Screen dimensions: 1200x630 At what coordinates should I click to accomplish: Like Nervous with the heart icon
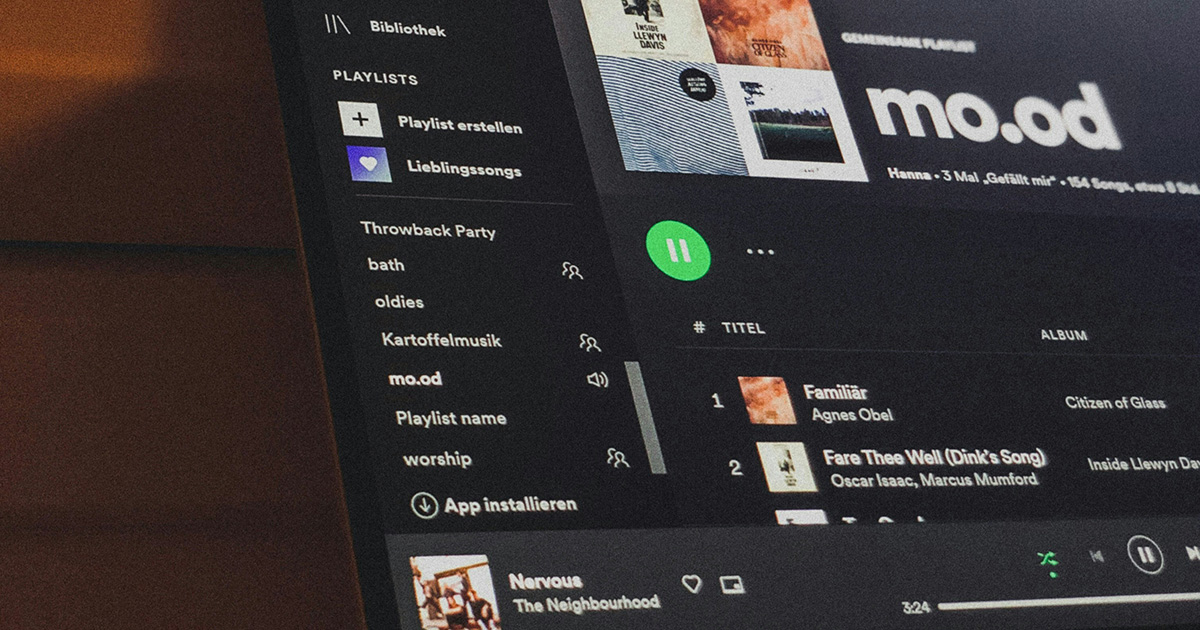click(x=691, y=583)
